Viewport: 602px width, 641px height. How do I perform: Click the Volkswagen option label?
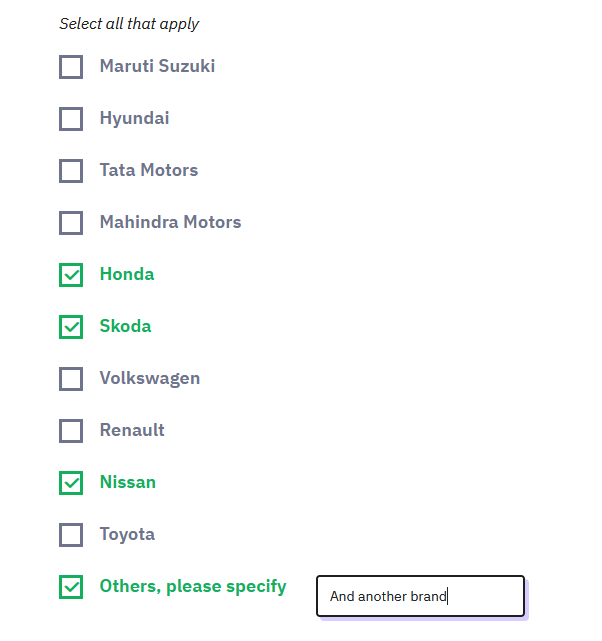[x=149, y=378]
